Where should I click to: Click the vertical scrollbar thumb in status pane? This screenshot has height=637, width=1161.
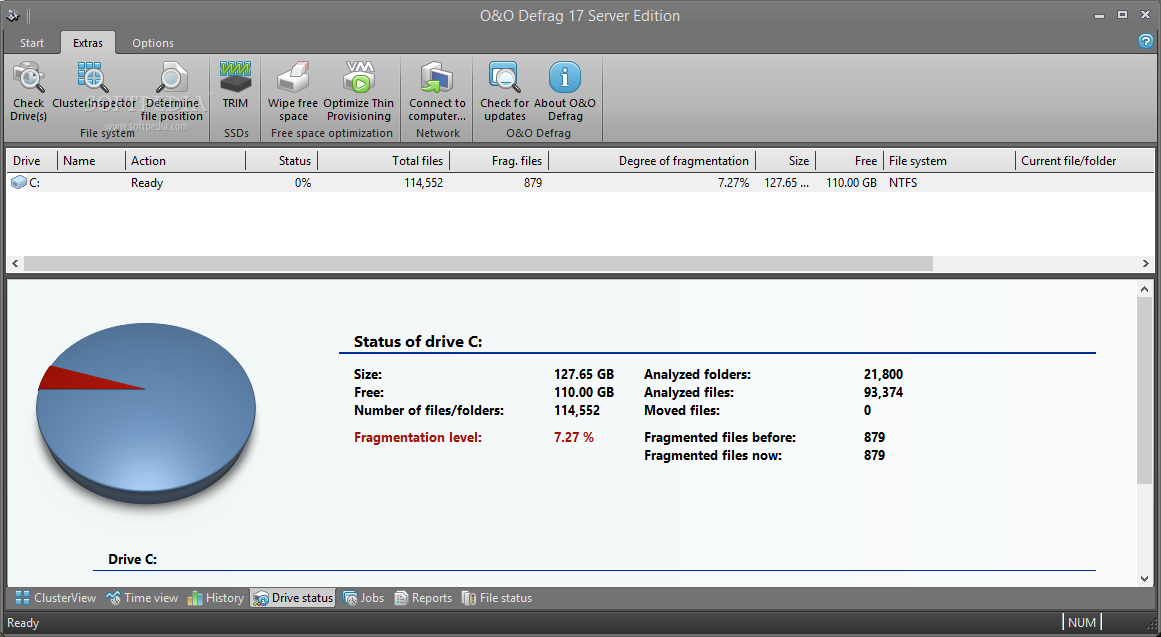[x=1145, y=390]
